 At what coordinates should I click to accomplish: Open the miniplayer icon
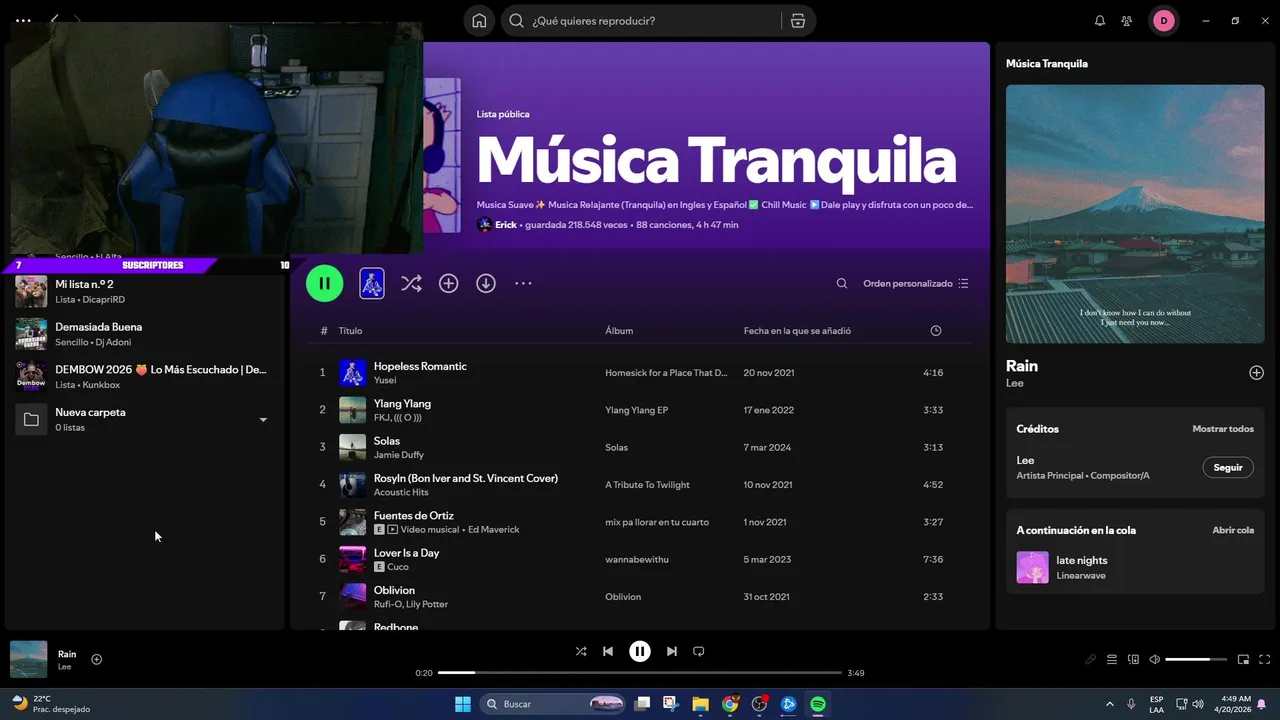(1244, 659)
